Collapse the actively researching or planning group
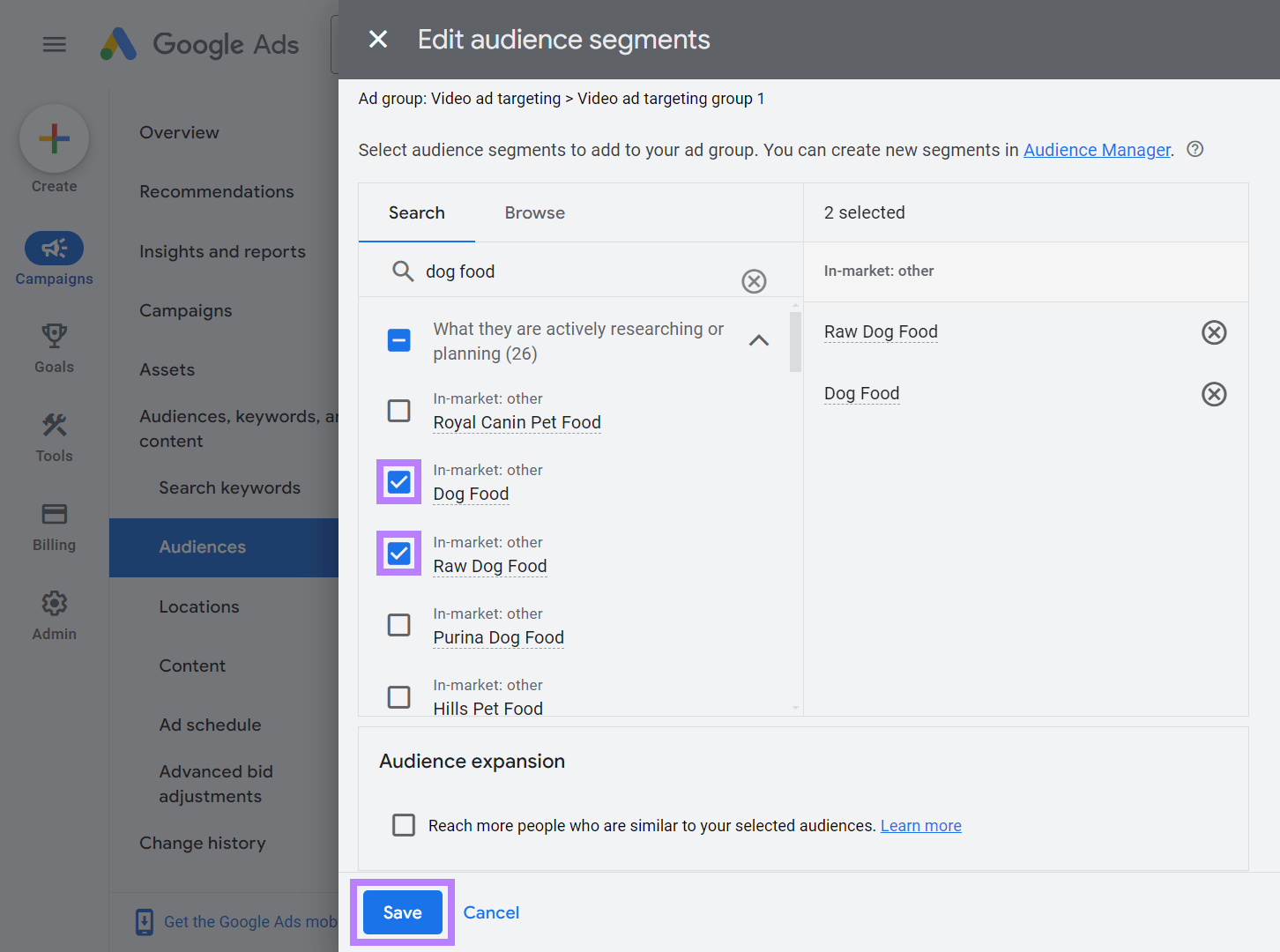The image size is (1280, 952). (758, 340)
